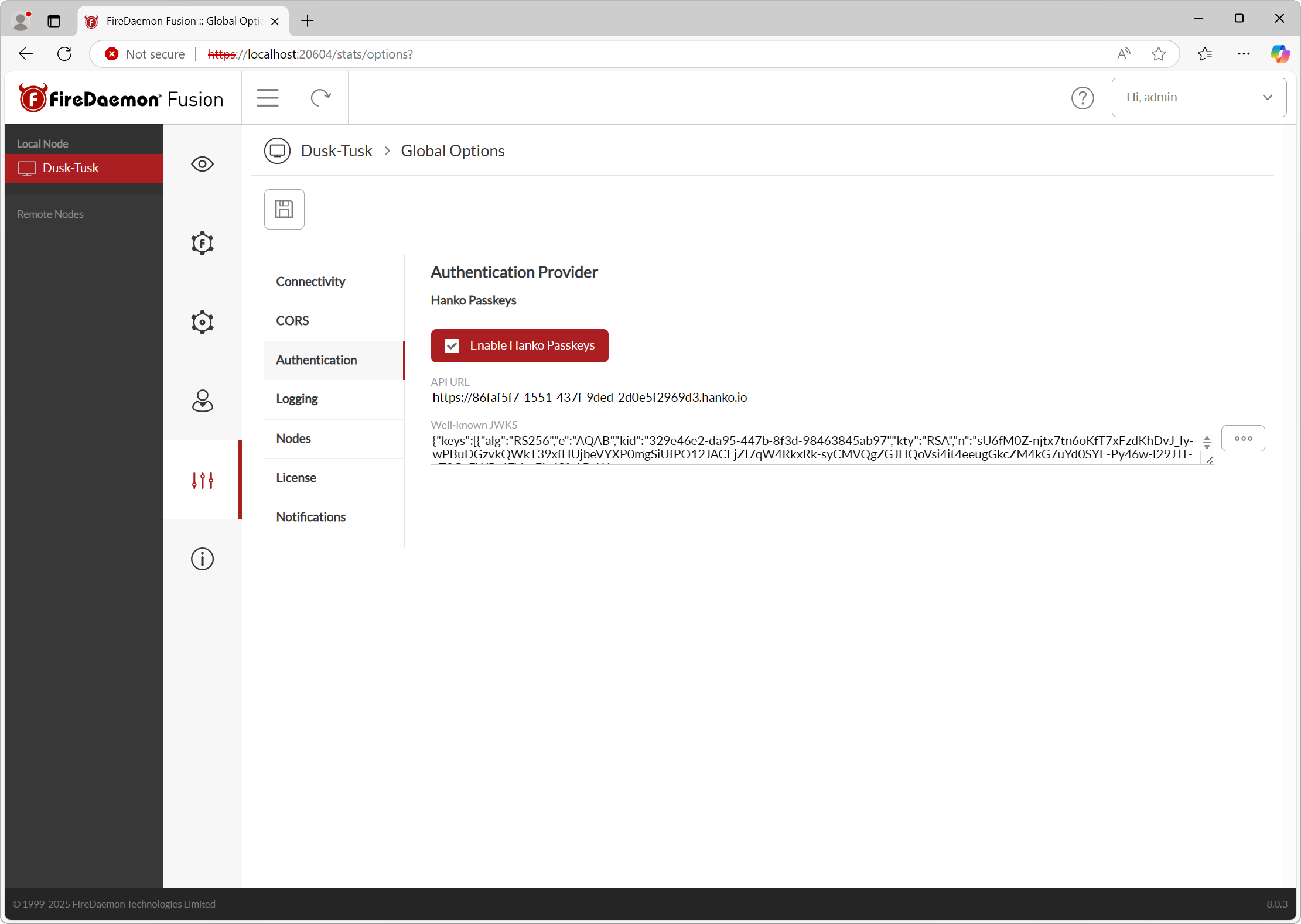Viewport: 1301px width, 924px height.
Task: Open the FireDaemon gear services icon
Action: pyautogui.click(x=202, y=243)
